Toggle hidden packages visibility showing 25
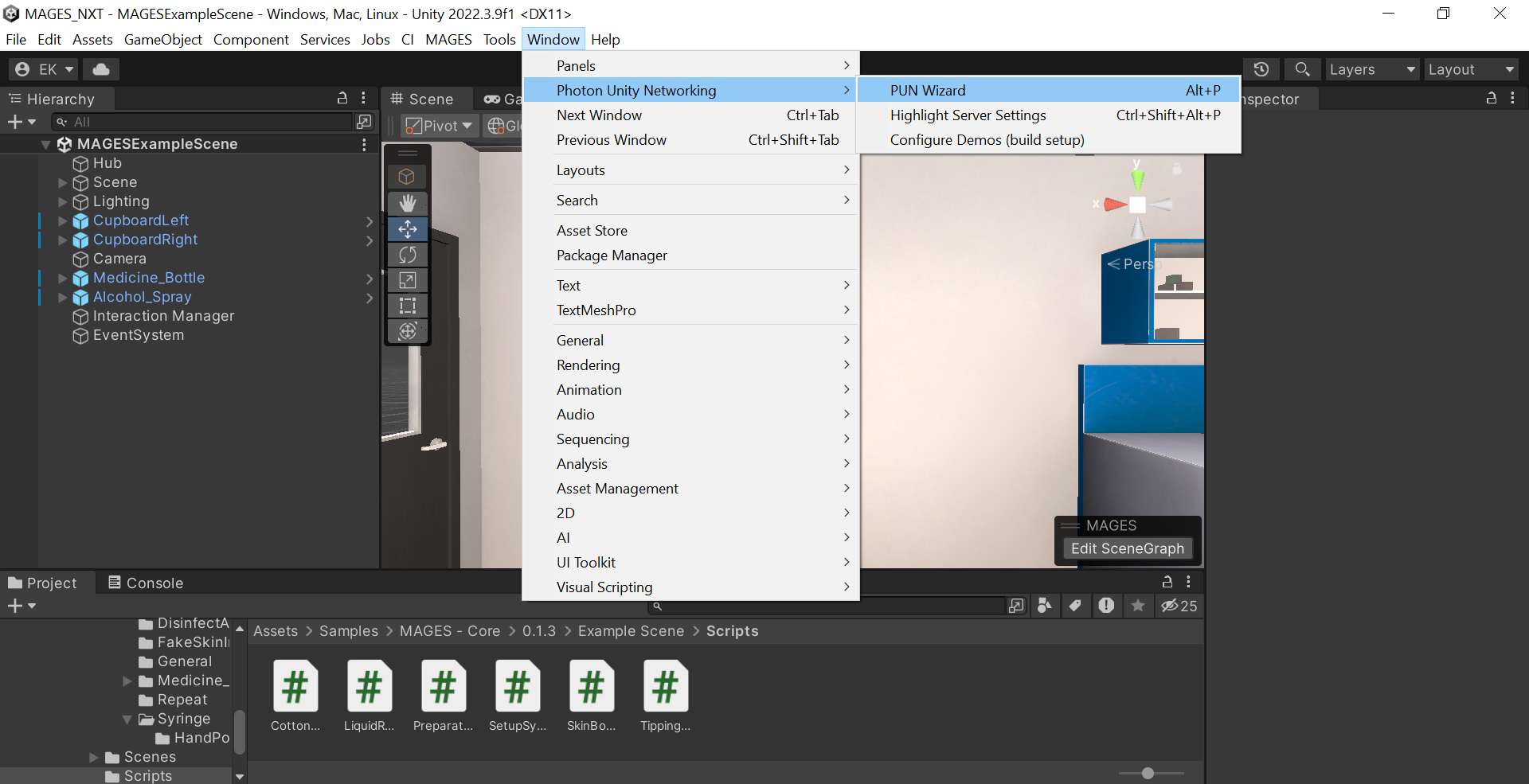 click(x=1179, y=606)
